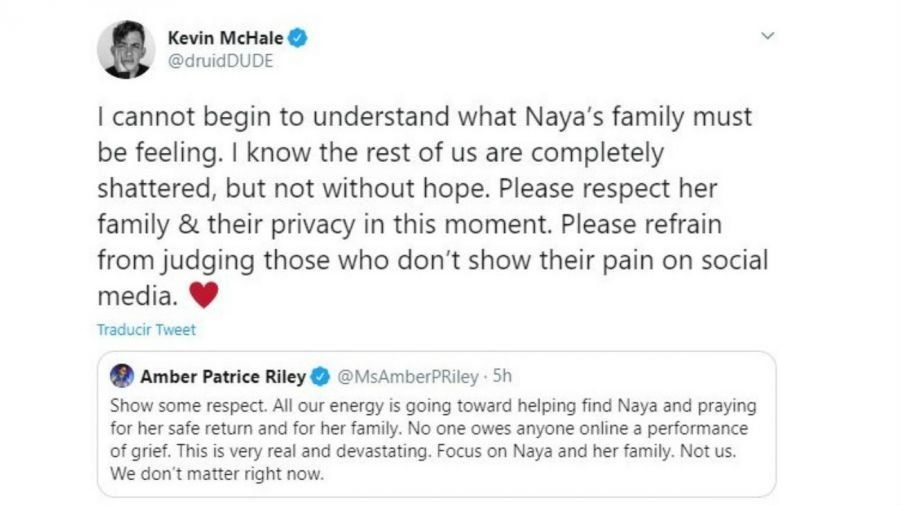This screenshot has height=505, width=900.
Task: Open Kevin McHale's profile picture
Action: (x=126, y=49)
